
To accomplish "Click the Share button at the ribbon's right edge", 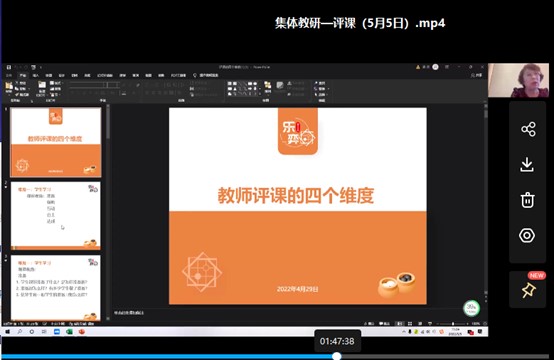I will pyautogui.click(x=477, y=75).
